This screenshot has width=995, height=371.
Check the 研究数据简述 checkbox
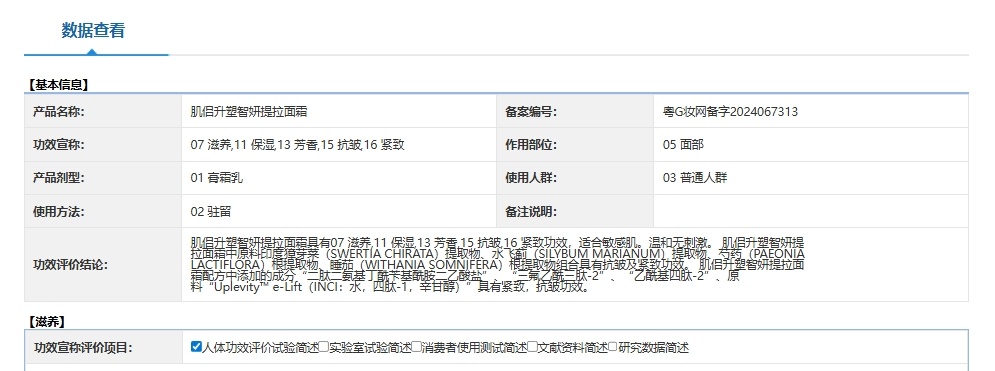[613, 347]
